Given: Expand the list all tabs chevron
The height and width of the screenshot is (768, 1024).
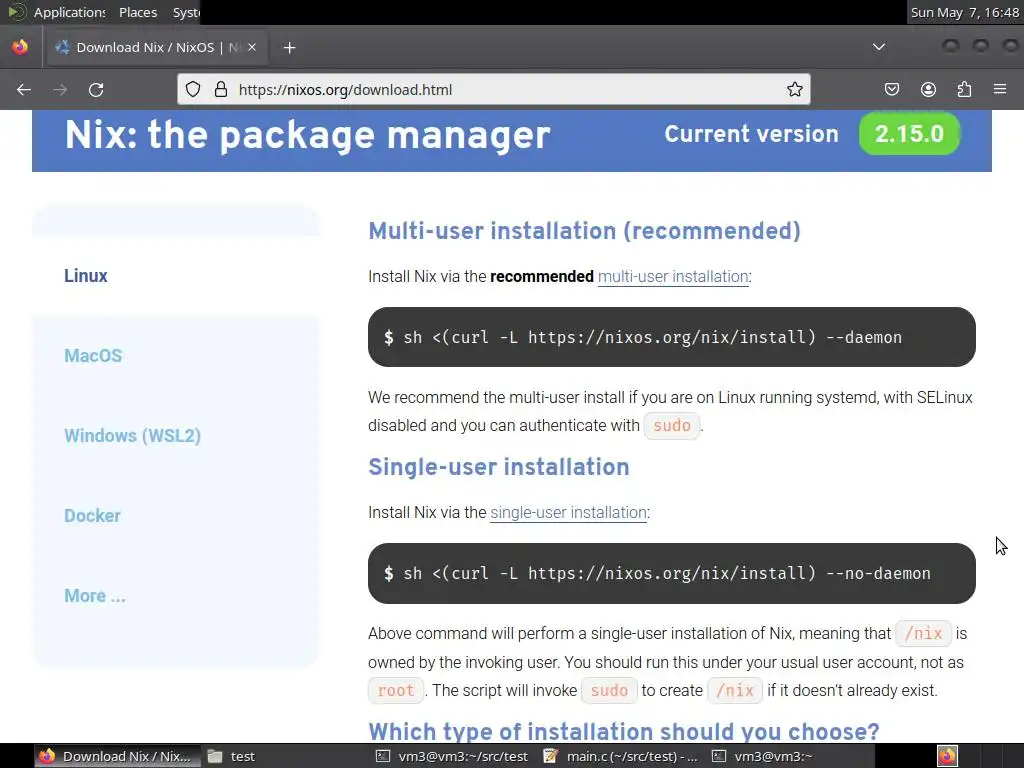Looking at the screenshot, I should [x=879, y=47].
